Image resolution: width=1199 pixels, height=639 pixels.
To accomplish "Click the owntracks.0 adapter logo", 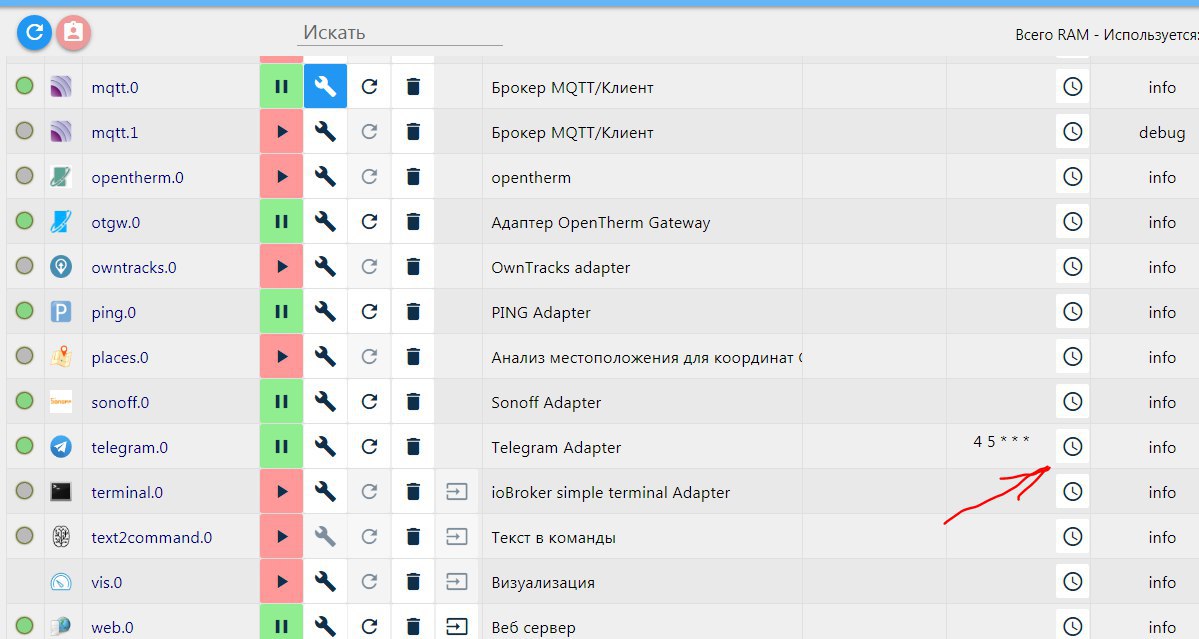I will click(61, 267).
